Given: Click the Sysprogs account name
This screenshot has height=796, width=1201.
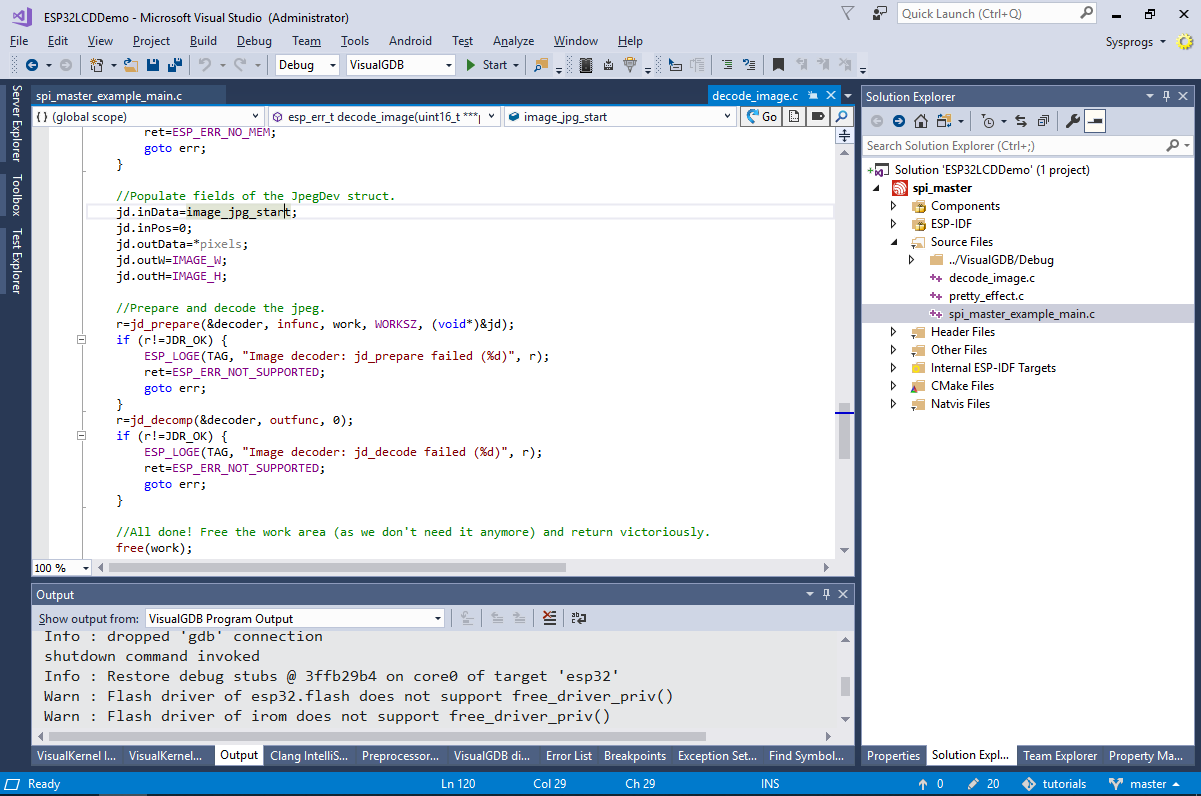Looking at the screenshot, I should click(x=1129, y=41).
